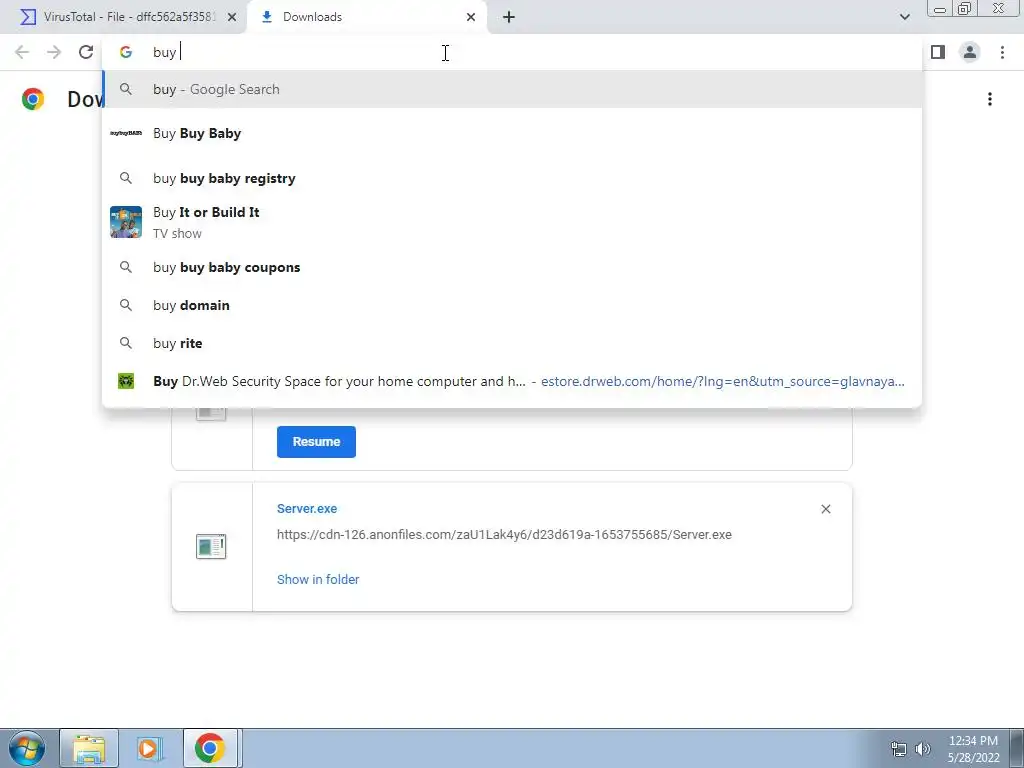The image size is (1024, 768).
Task: Click the Server.exe file type icon
Action: click(211, 547)
